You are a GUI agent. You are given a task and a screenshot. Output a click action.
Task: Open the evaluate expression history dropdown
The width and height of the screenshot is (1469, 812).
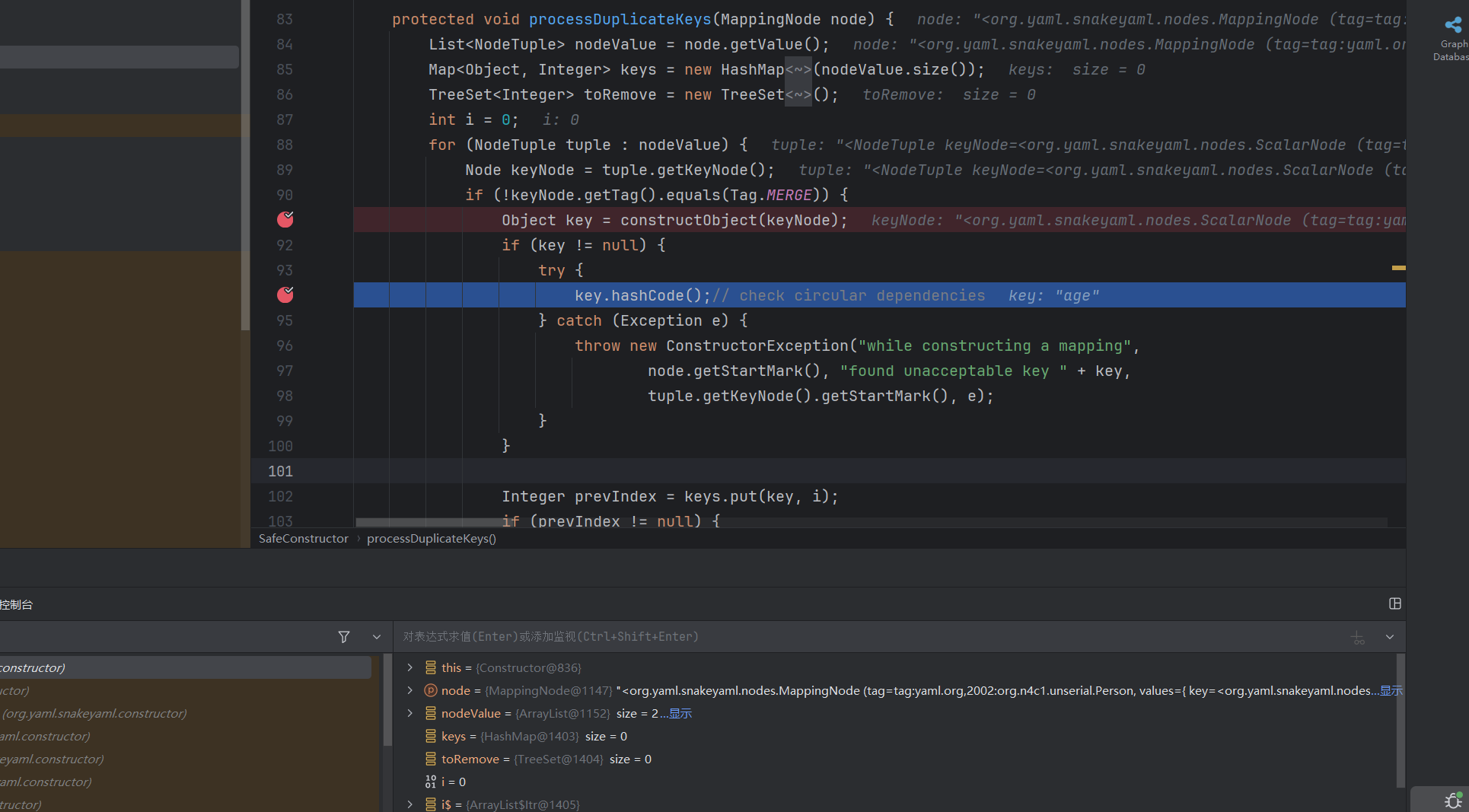click(1390, 637)
